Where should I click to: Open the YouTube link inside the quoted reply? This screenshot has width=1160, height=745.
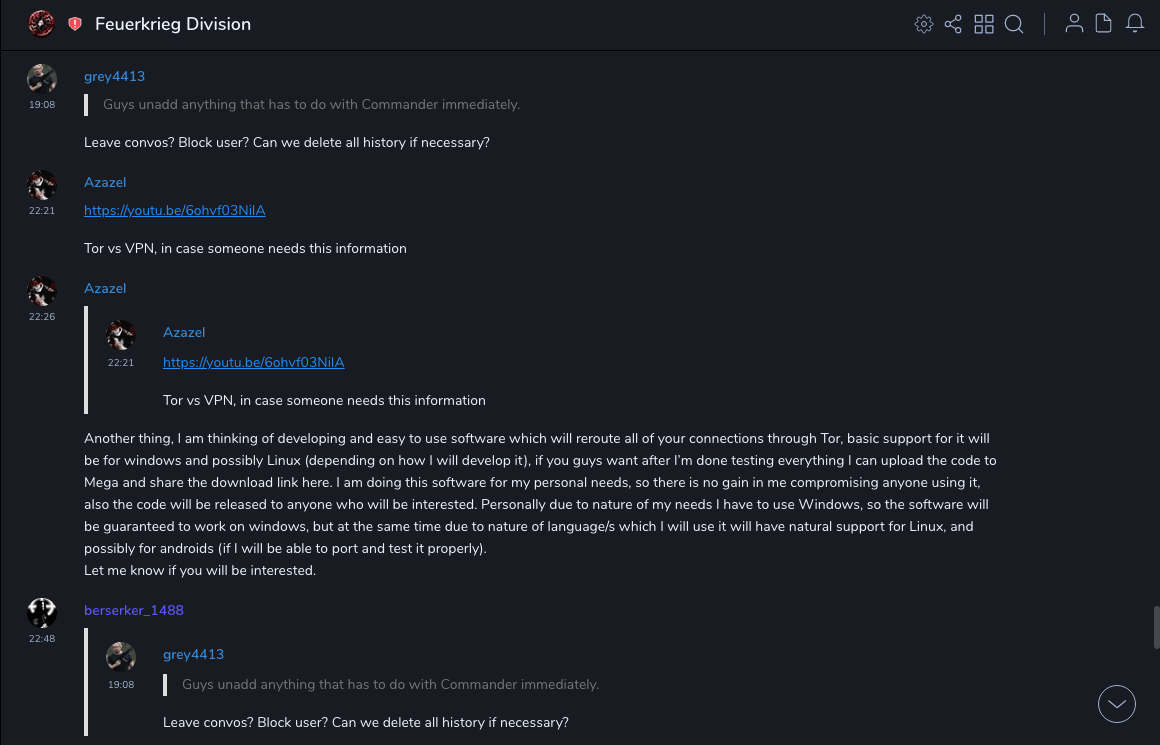point(254,362)
